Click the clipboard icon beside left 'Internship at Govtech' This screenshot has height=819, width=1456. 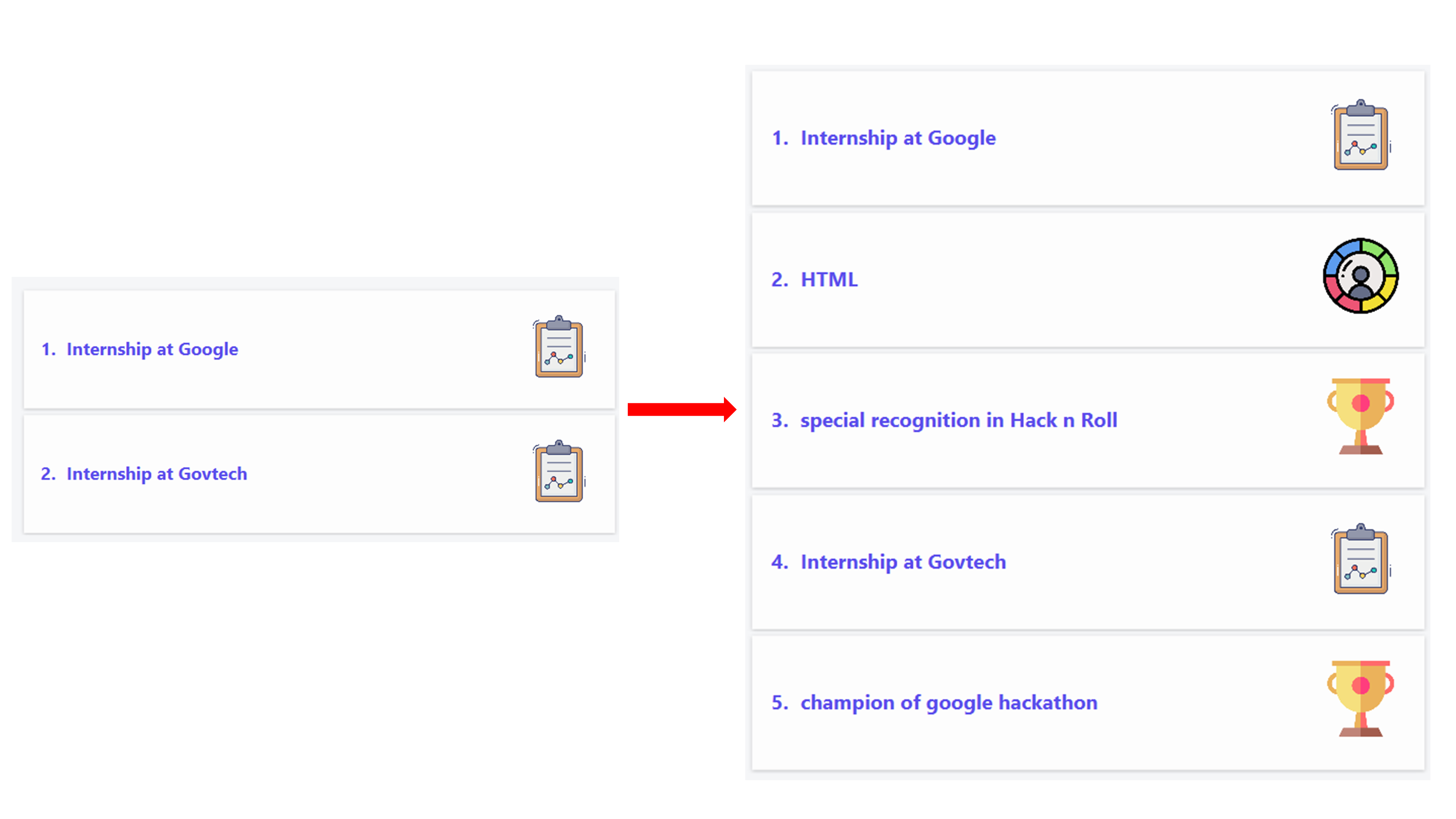559,471
